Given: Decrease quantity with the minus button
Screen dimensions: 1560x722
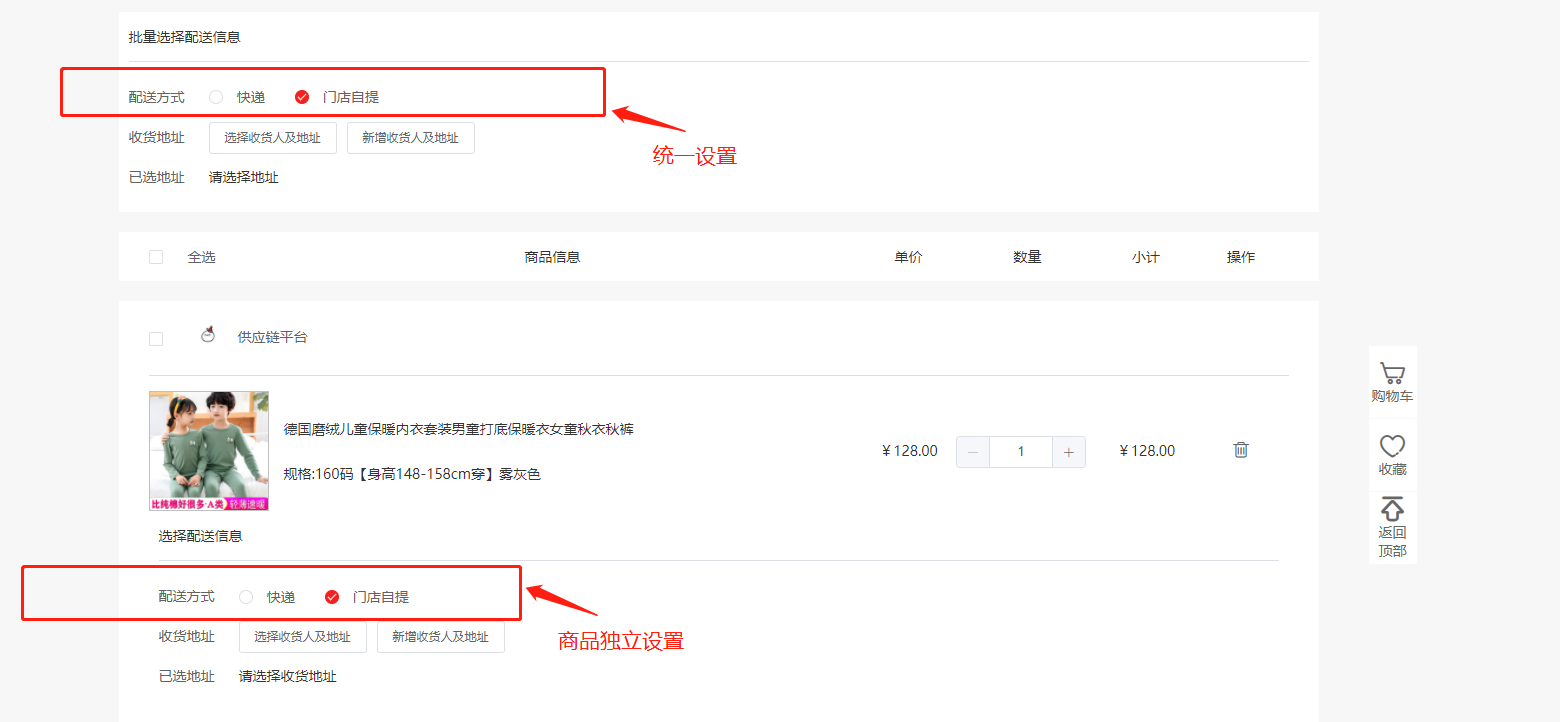Looking at the screenshot, I should click(x=973, y=452).
